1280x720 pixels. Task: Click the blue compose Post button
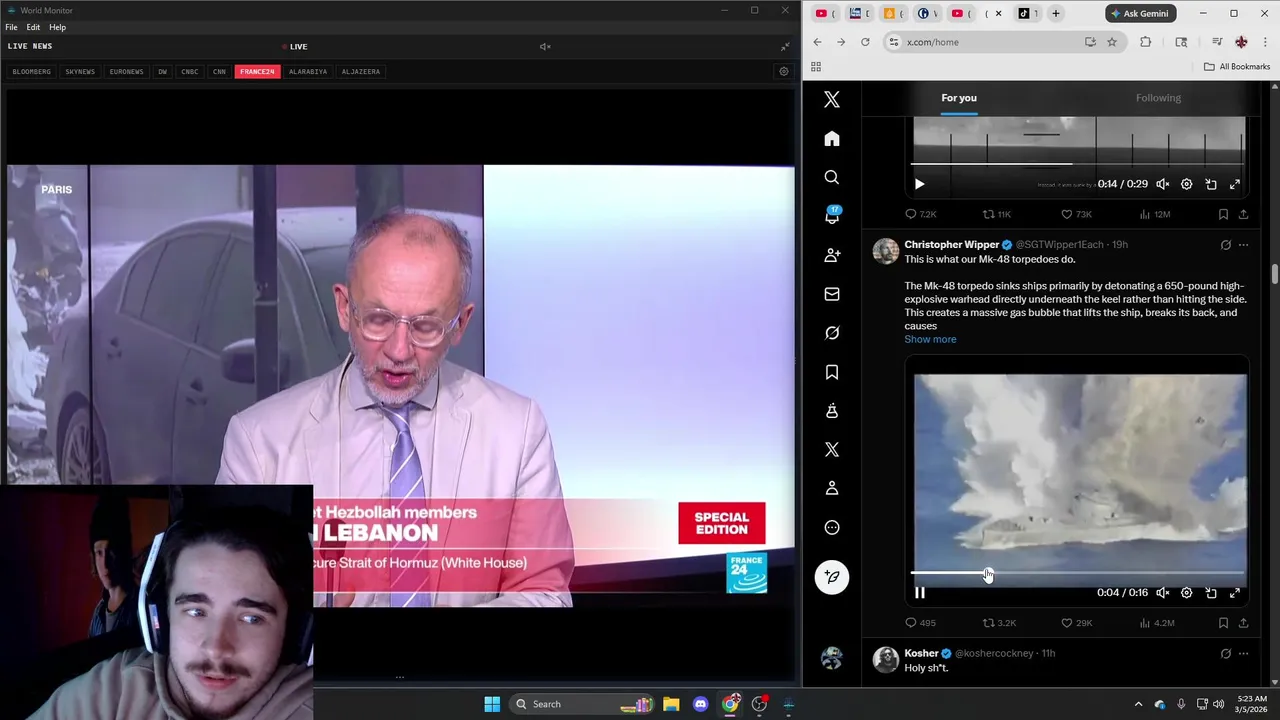[x=832, y=577]
